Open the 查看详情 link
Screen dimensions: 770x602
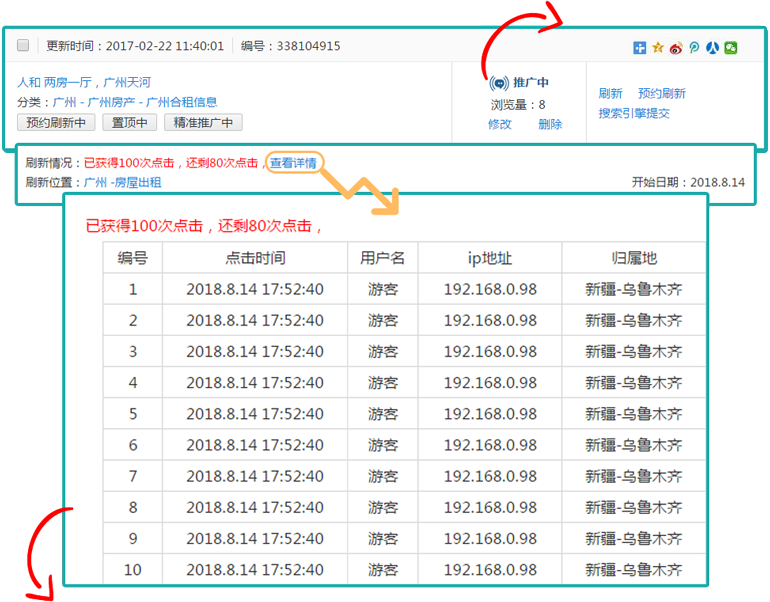pos(293,162)
